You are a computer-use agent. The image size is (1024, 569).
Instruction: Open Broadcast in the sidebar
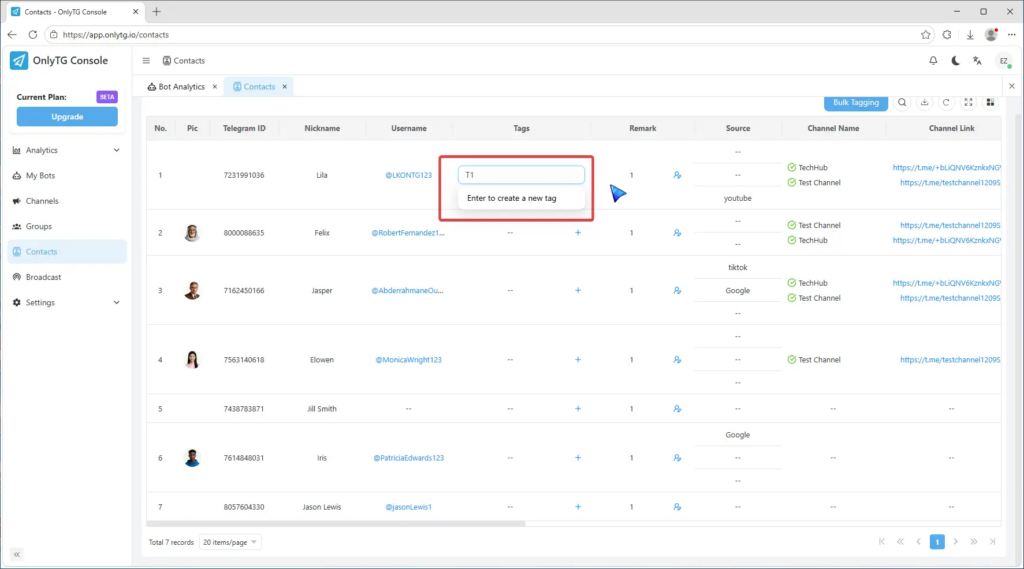tap(43, 277)
